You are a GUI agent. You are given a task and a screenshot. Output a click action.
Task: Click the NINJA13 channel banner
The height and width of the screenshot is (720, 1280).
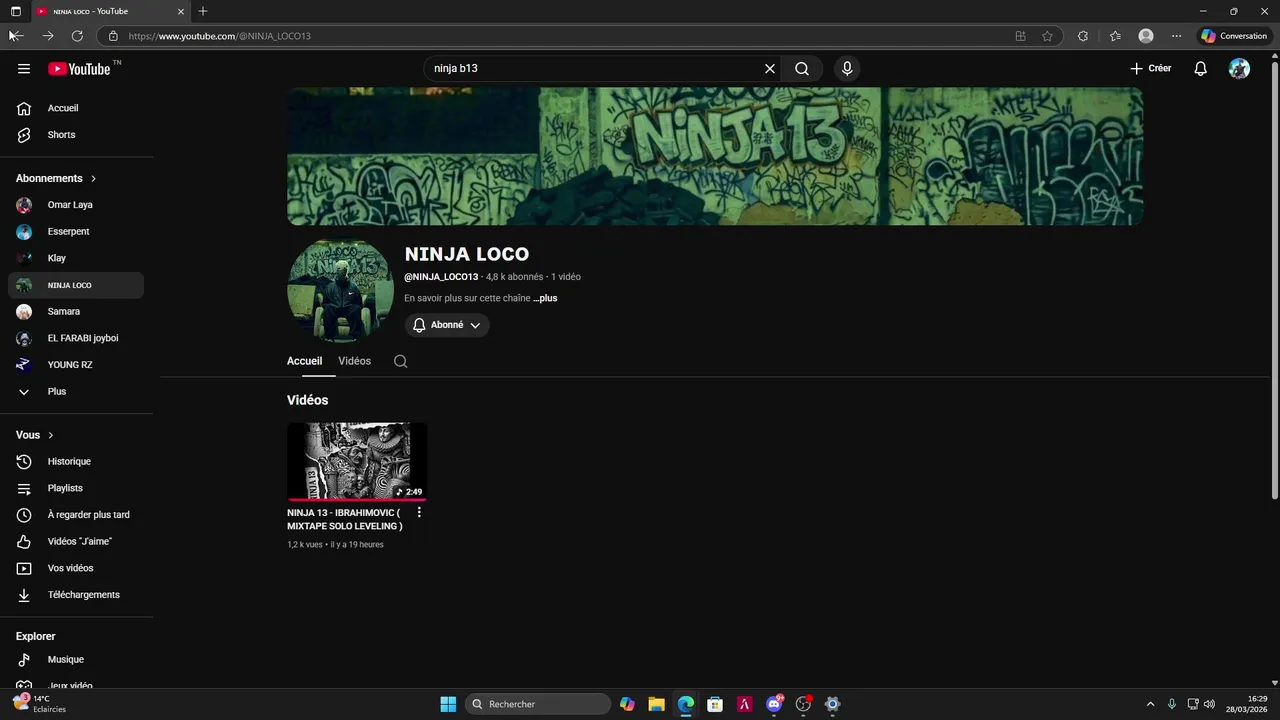(715, 156)
